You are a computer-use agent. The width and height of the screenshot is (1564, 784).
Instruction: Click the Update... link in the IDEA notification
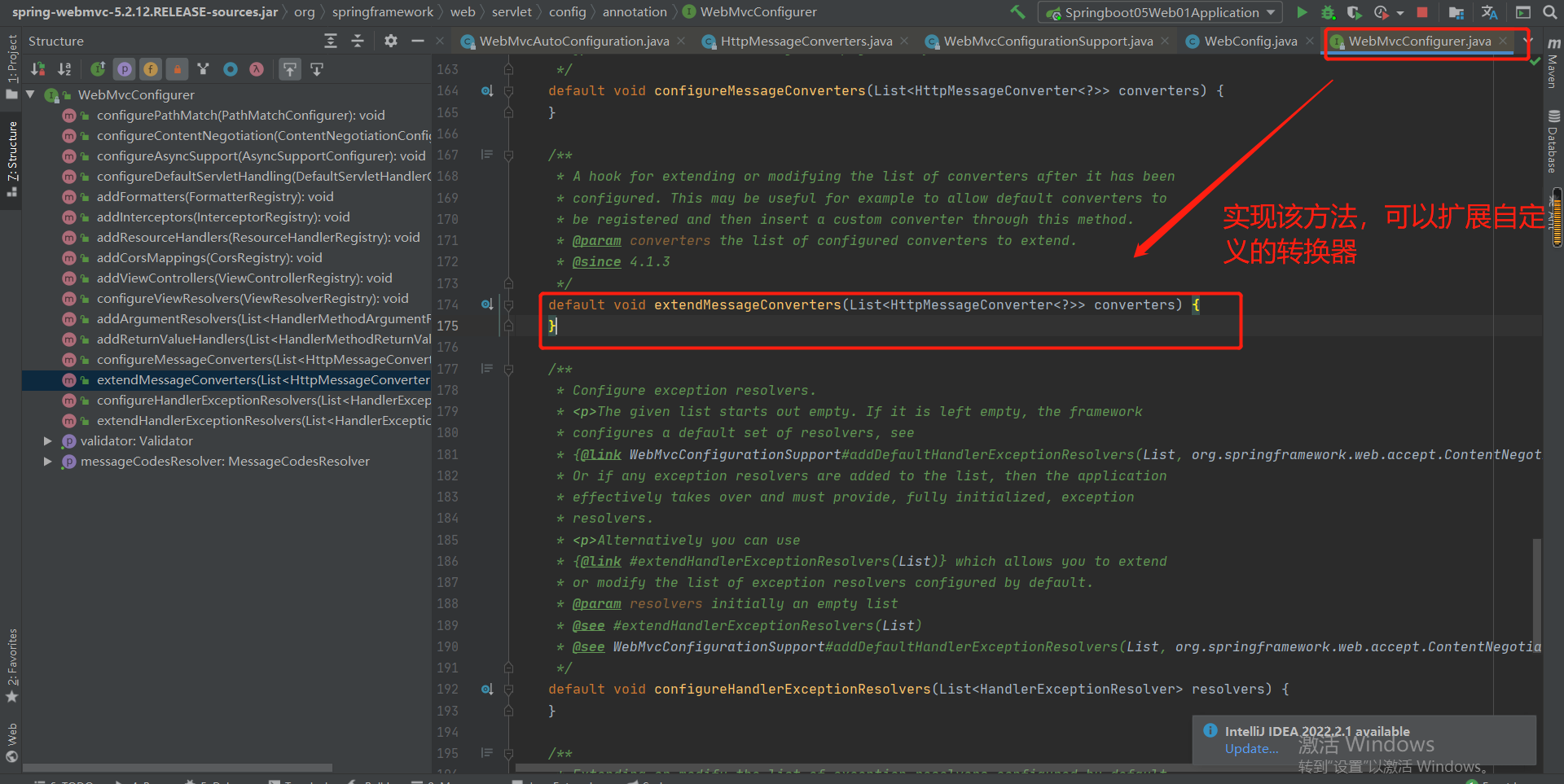pyautogui.click(x=1251, y=748)
